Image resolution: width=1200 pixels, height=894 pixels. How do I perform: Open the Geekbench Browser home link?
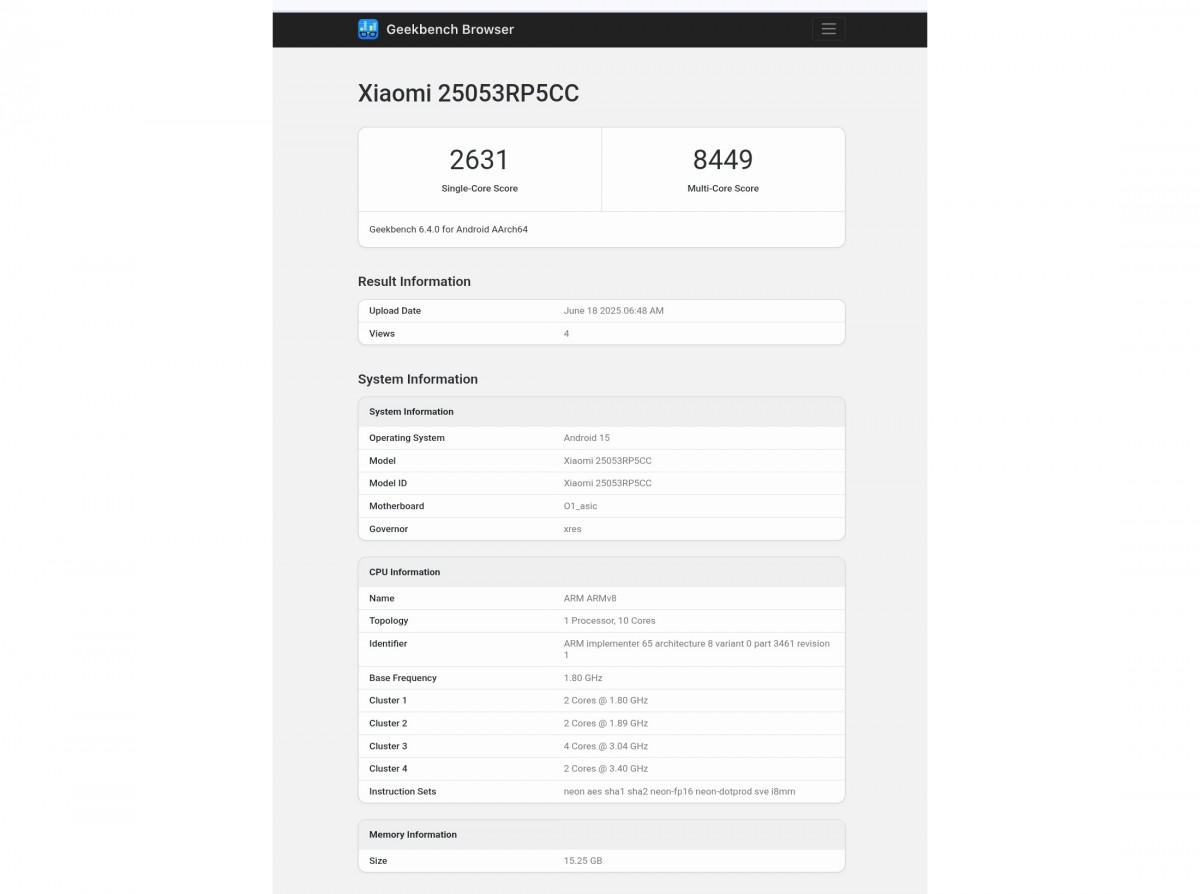[449, 29]
